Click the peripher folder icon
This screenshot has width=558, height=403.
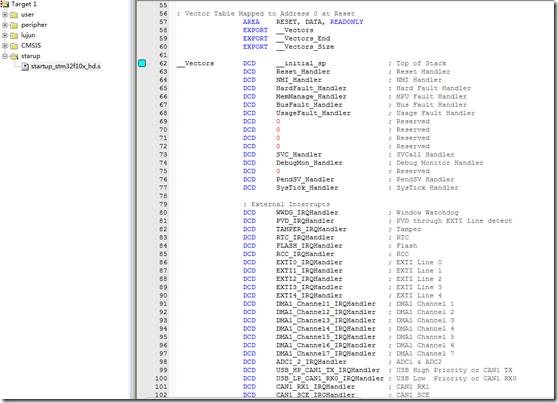[x=14, y=25]
